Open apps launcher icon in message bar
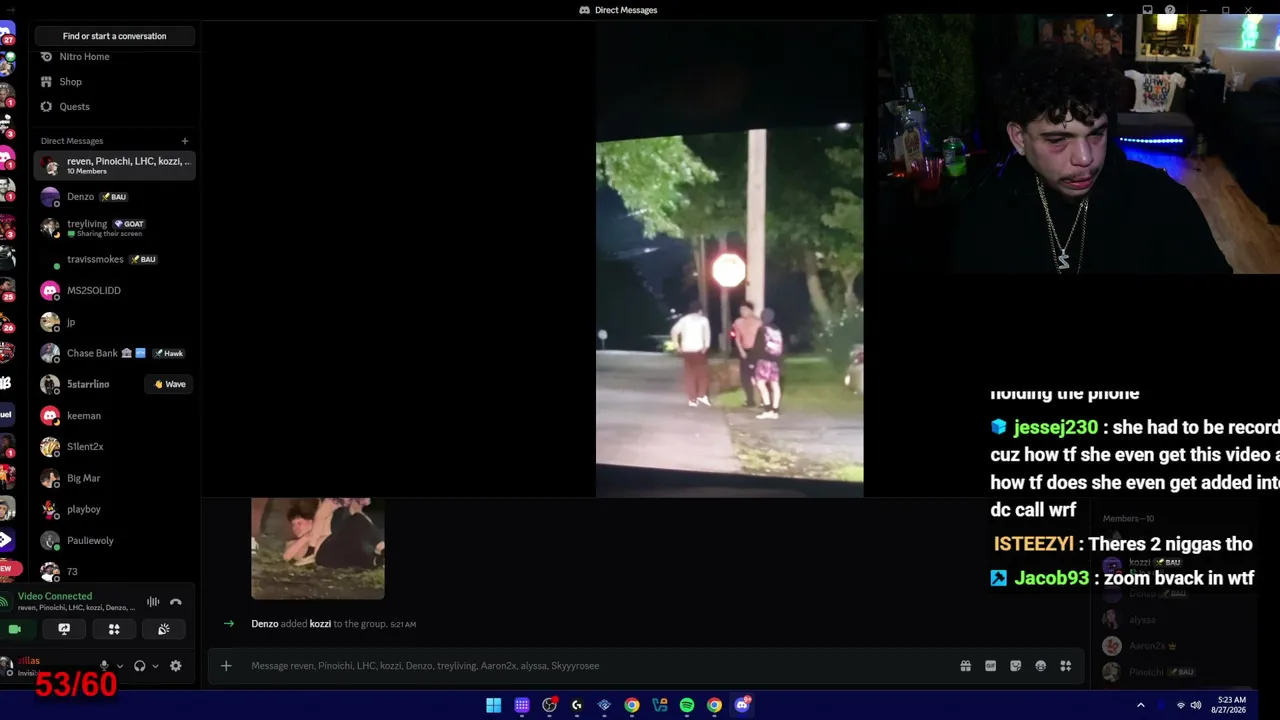Image resolution: width=1280 pixels, height=720 pixels. pyautogui.click(x=1066, y=666)
